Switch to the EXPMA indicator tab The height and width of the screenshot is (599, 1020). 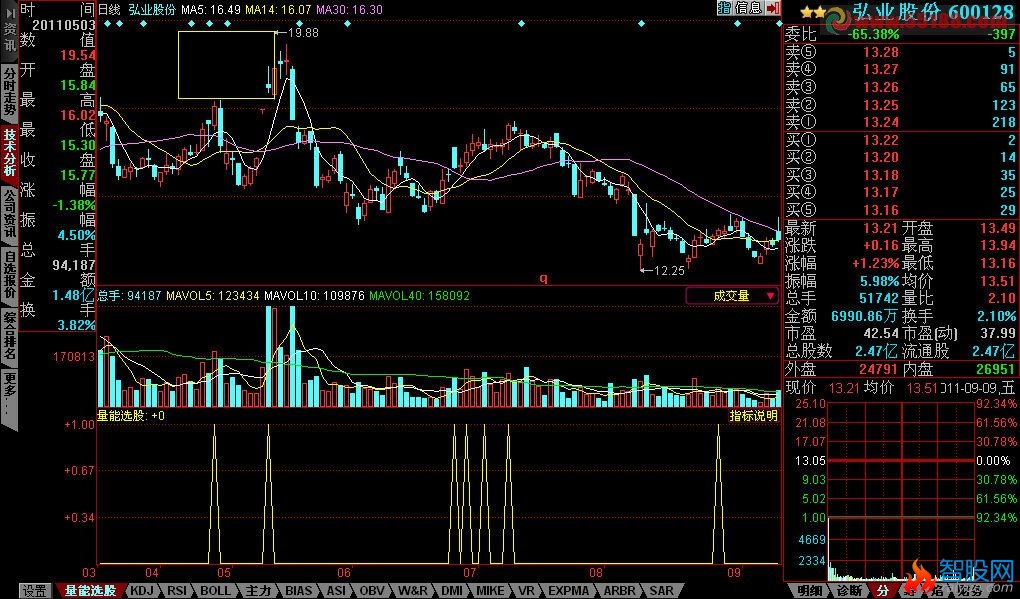coord(569,591)
